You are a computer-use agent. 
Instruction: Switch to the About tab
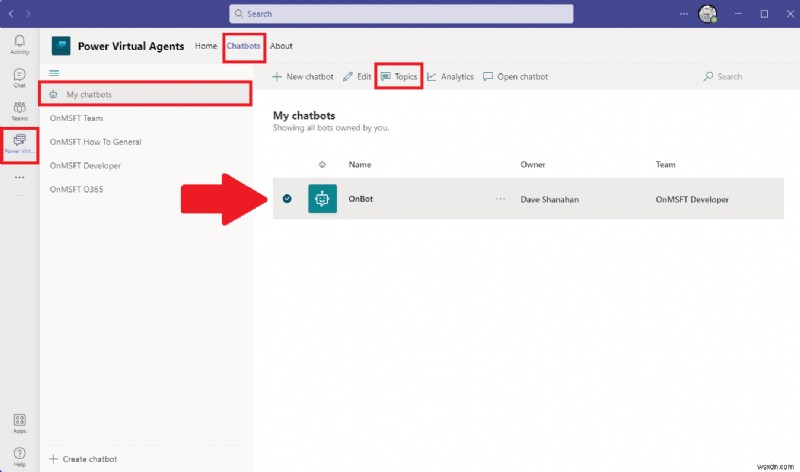281,46
